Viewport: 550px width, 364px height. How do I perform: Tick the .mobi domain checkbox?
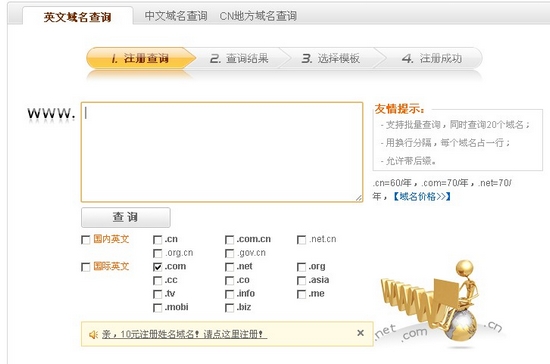157,308
